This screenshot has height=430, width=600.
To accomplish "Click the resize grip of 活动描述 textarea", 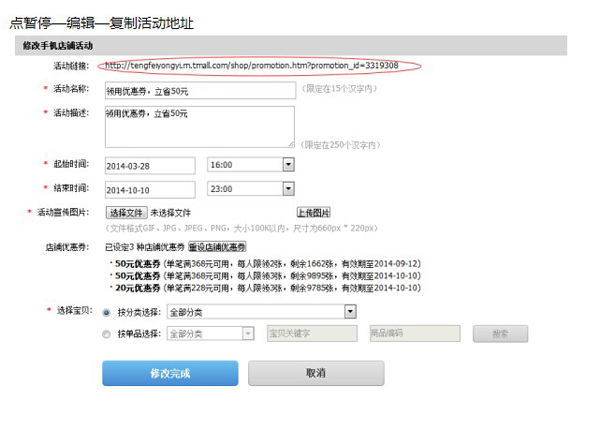I will point(291,144).
